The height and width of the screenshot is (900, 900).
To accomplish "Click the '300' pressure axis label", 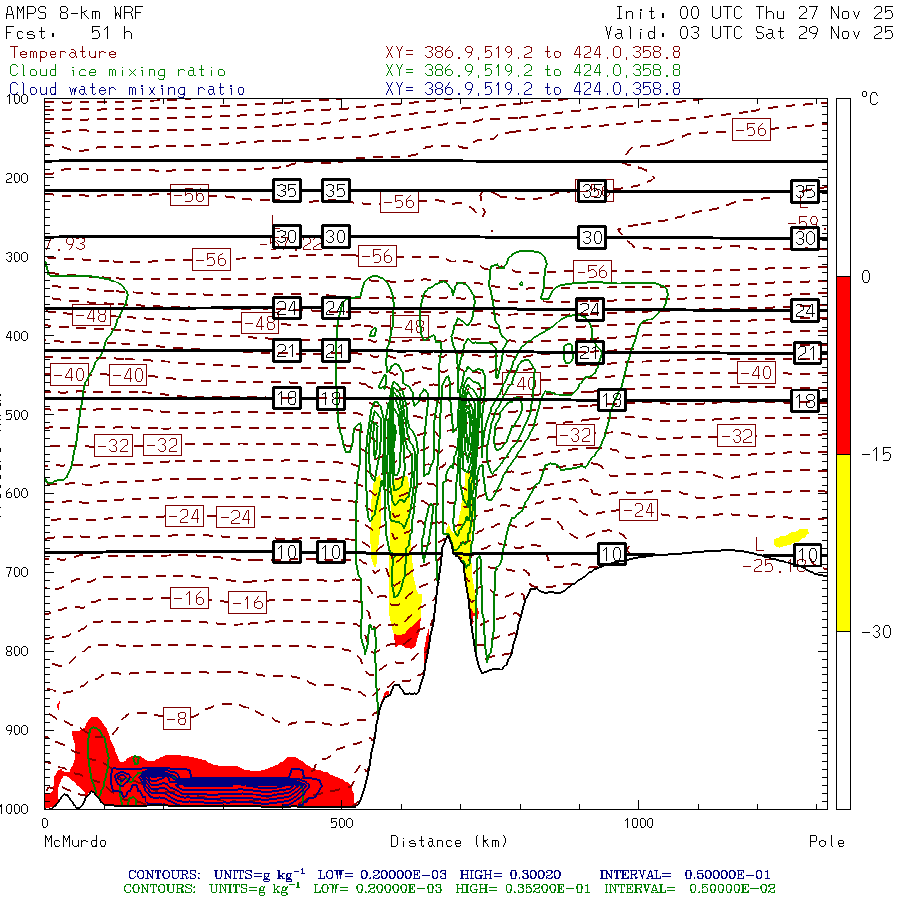I will tap(17, 257).
